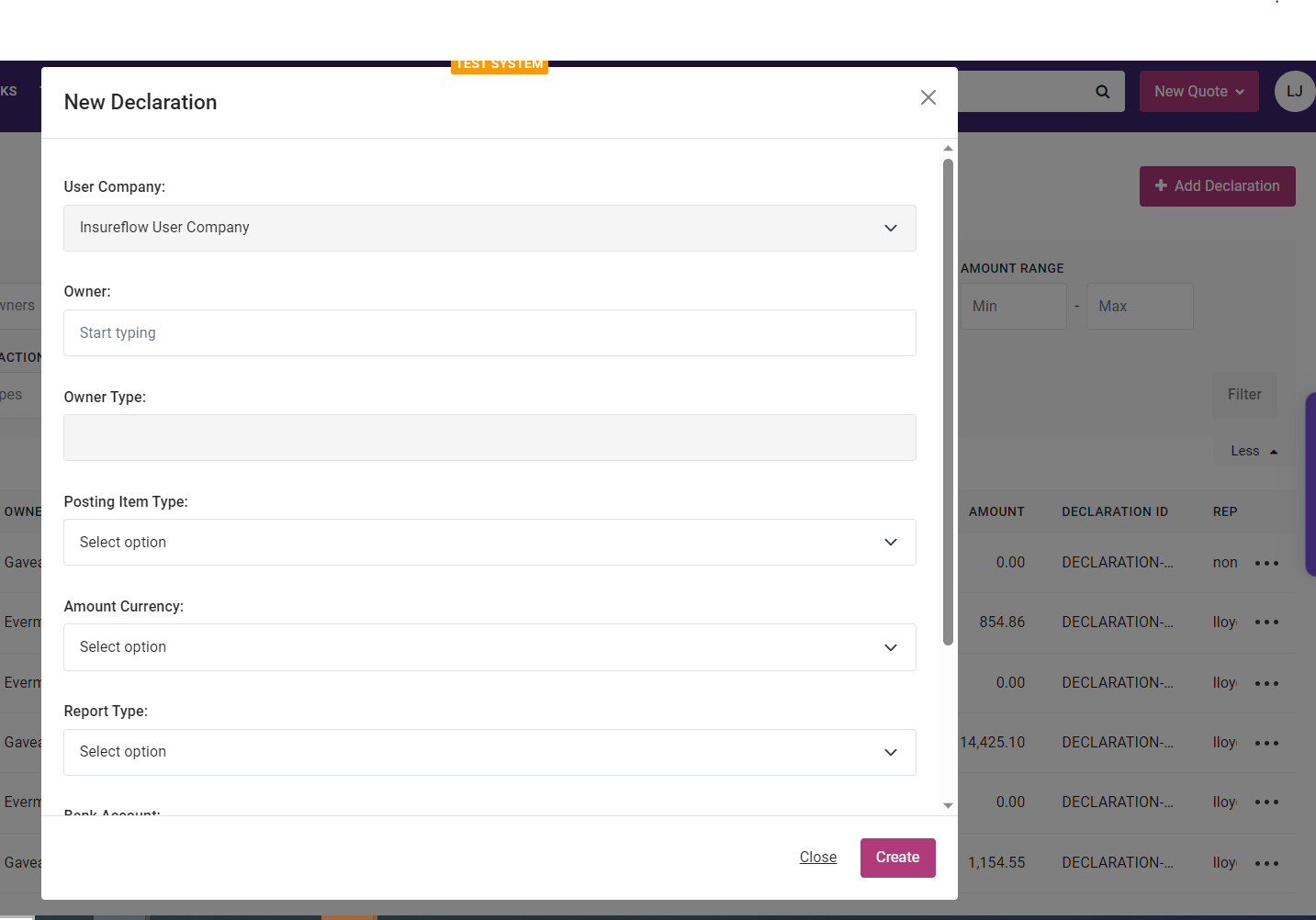This screenshot has width=1316, height=920.
Task: Open the Posting Item Type dropdown
Action: coord(489,543)
